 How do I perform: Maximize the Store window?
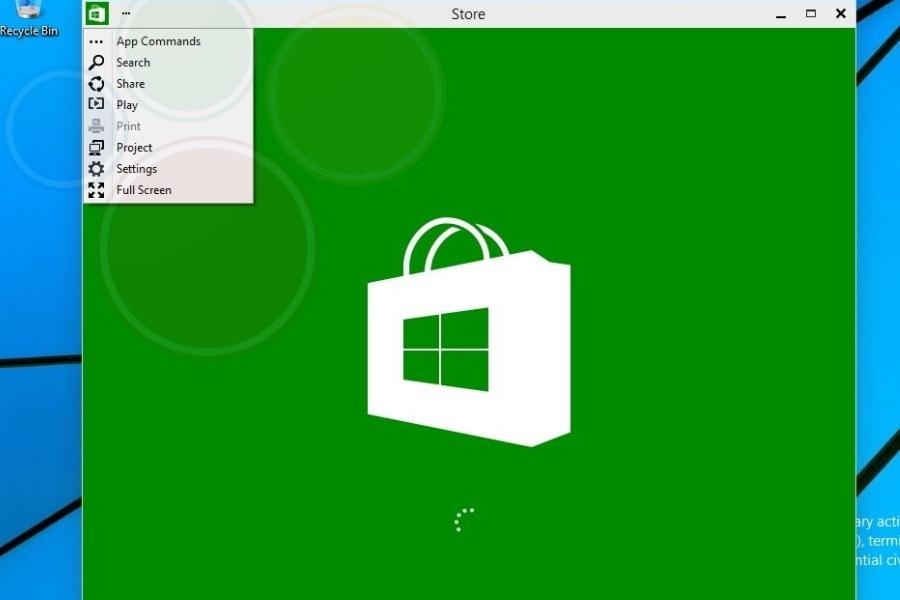(811, 14)
